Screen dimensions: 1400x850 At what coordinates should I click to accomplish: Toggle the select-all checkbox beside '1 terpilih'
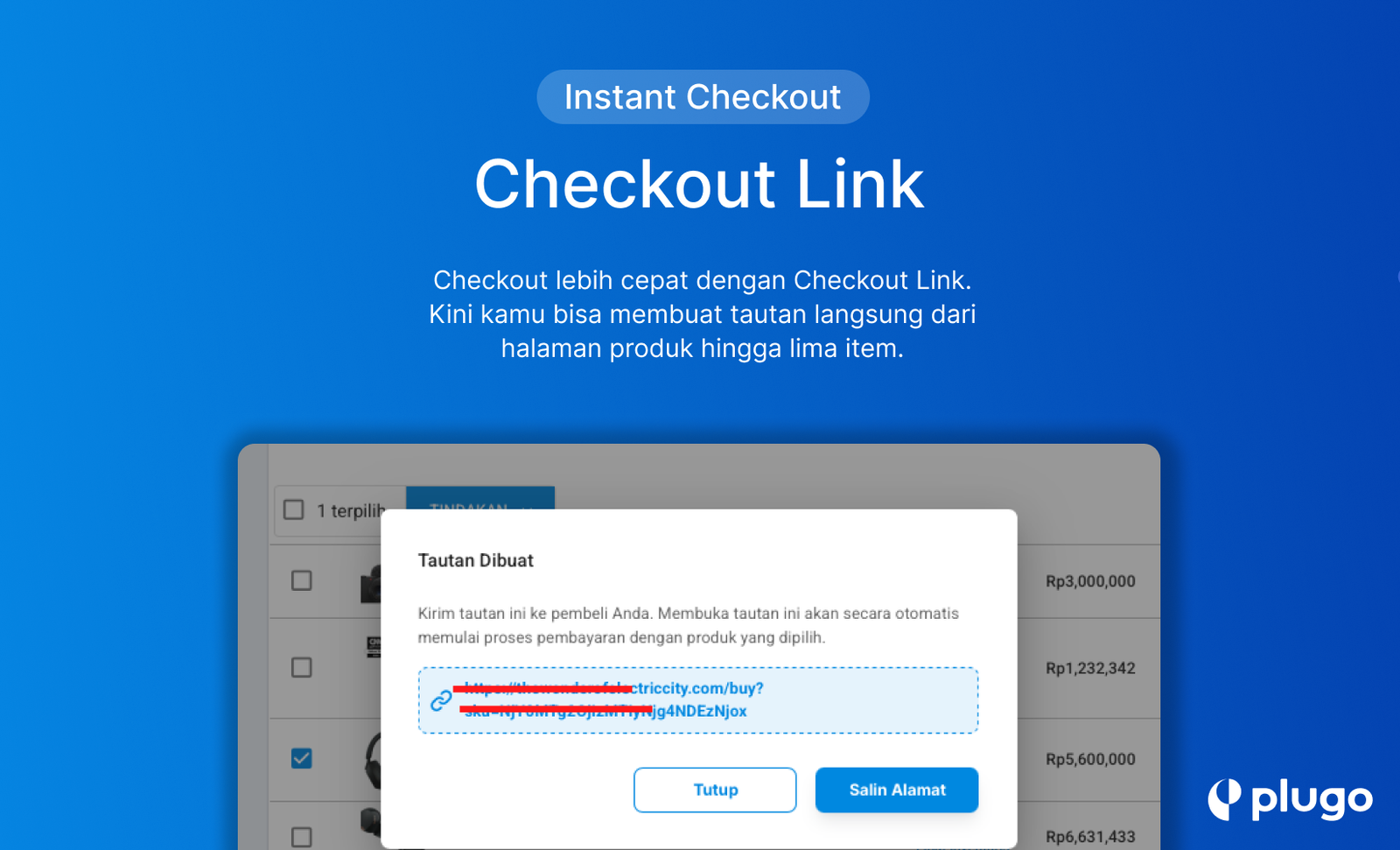[x=294, y=509]
